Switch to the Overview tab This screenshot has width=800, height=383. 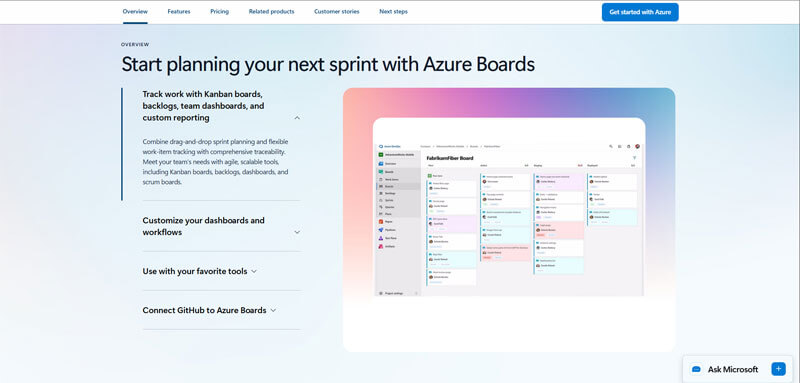[x=135, y=12]
